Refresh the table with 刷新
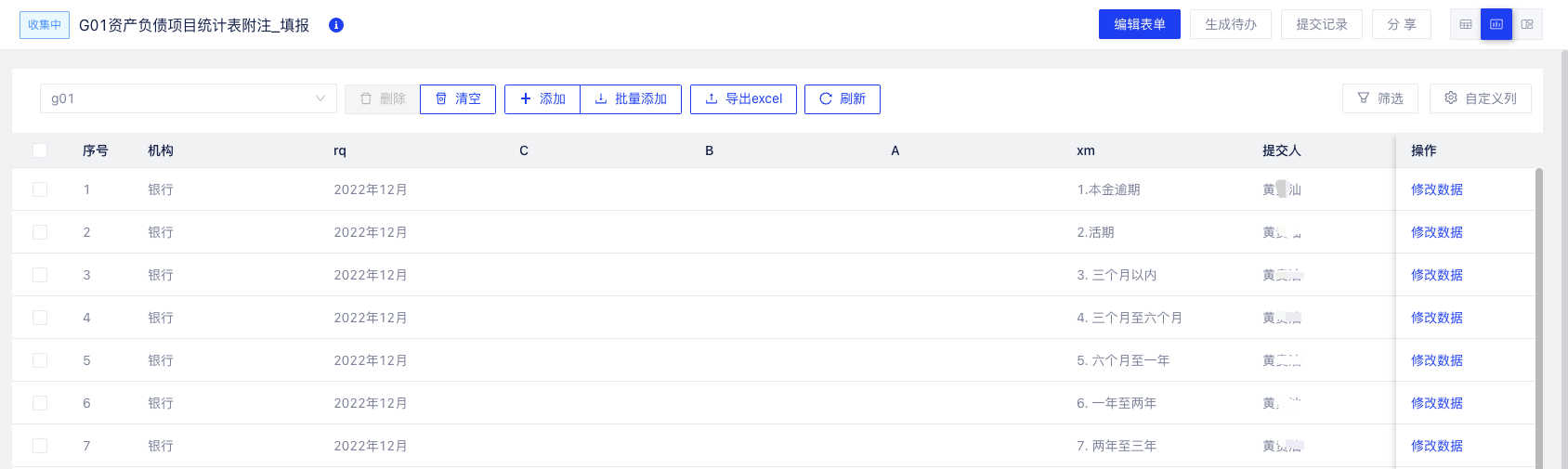This screenshot has height=469, width=1568. [x=842, y=98]
